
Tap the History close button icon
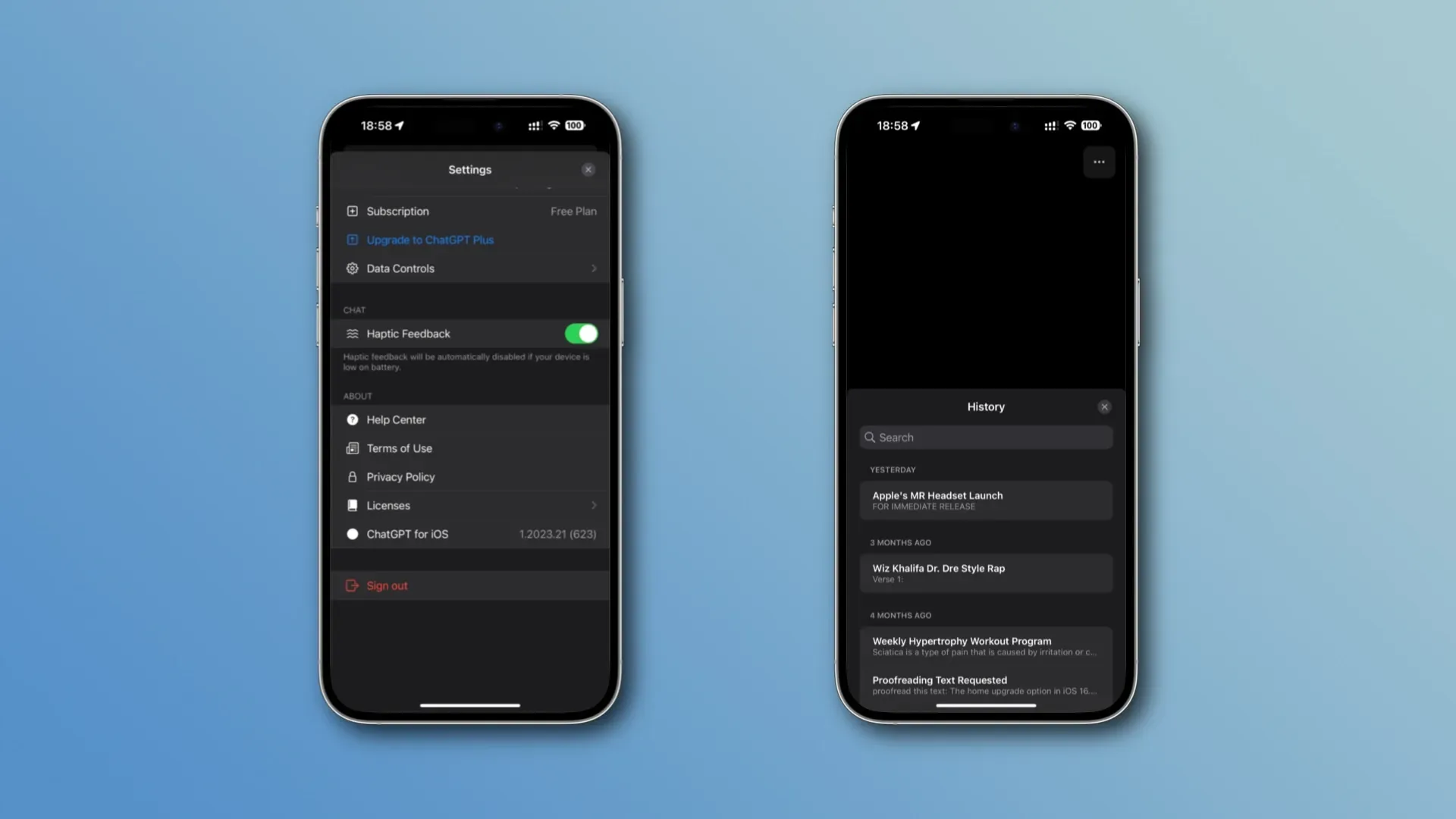pyautogui.click(x=1104, y=407)
